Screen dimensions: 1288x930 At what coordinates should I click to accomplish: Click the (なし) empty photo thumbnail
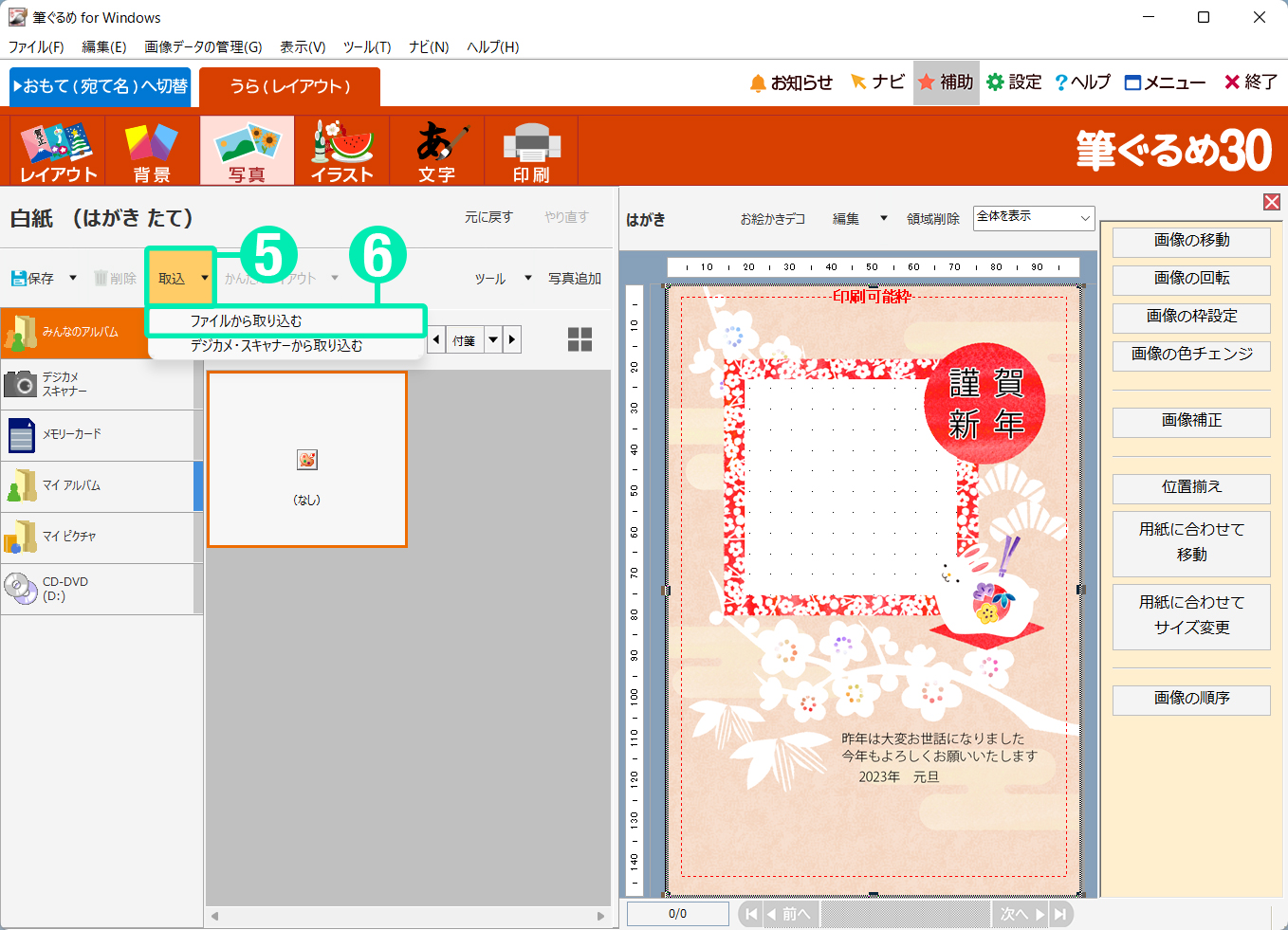point(307,460)
